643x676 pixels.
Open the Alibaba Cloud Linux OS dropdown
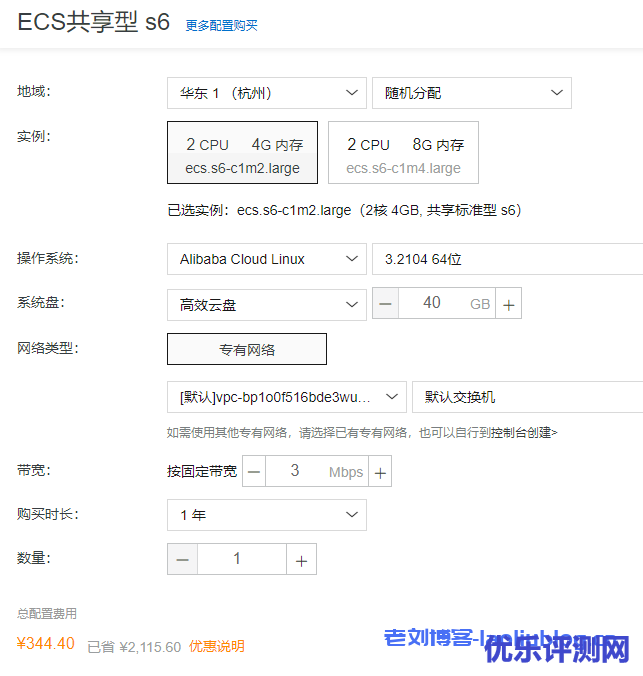(x=266, y=259)
